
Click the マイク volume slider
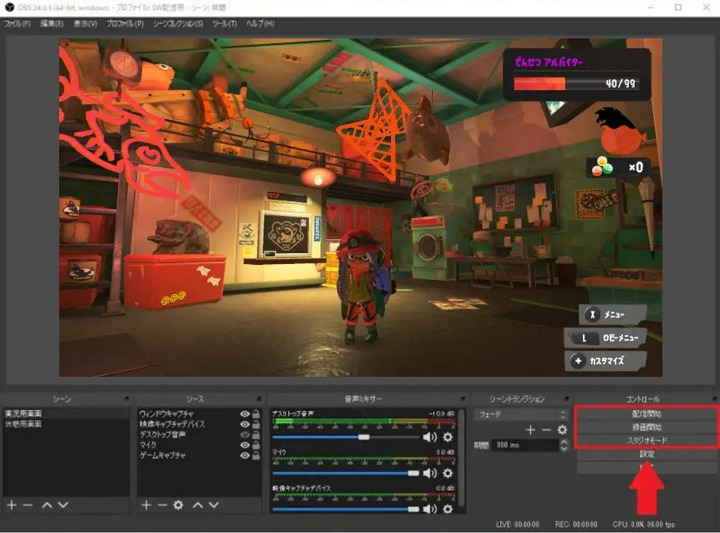(x=345, y=473)
